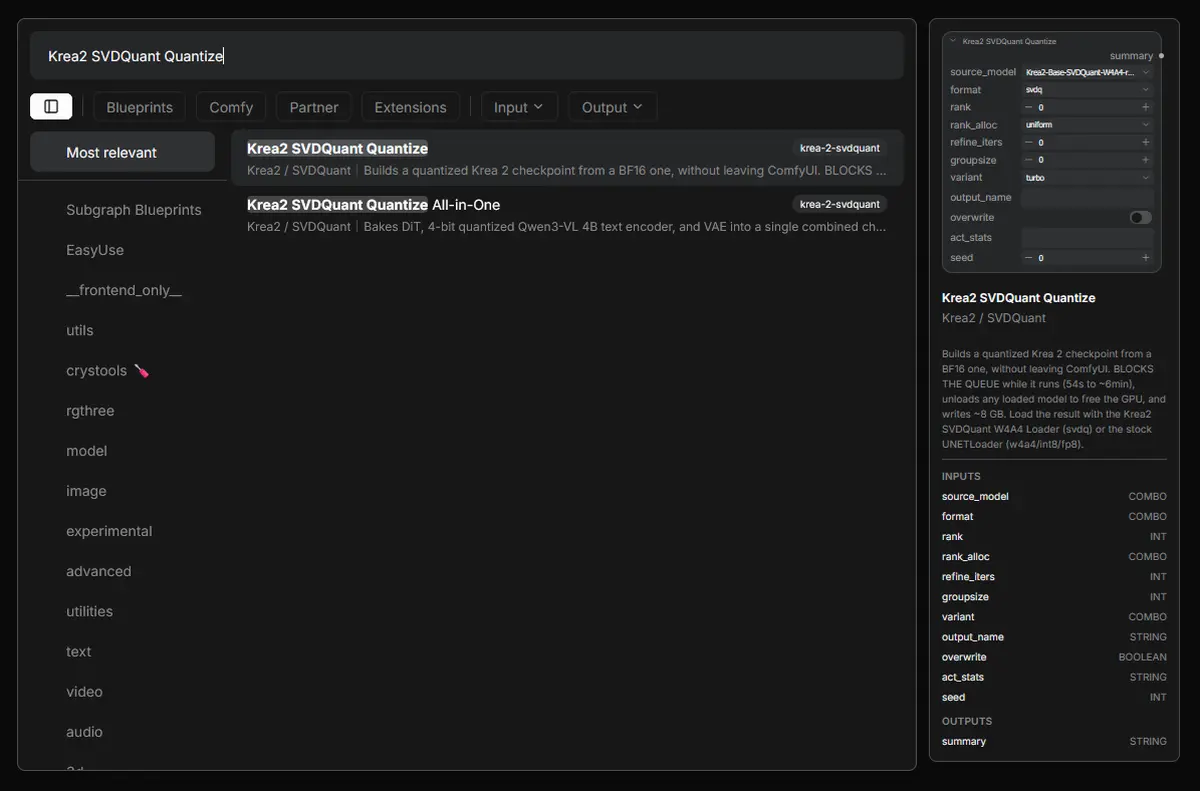Click the act_stats text field in preview
1200x791 pixels.
(1087, 237)
